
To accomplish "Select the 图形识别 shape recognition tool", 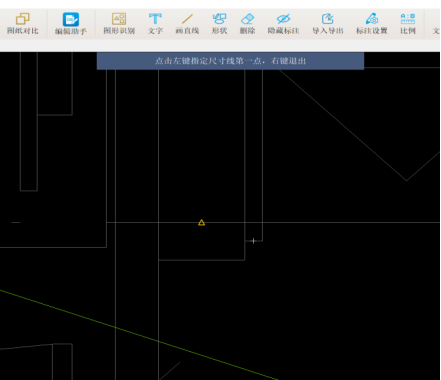I will [119, 24].
